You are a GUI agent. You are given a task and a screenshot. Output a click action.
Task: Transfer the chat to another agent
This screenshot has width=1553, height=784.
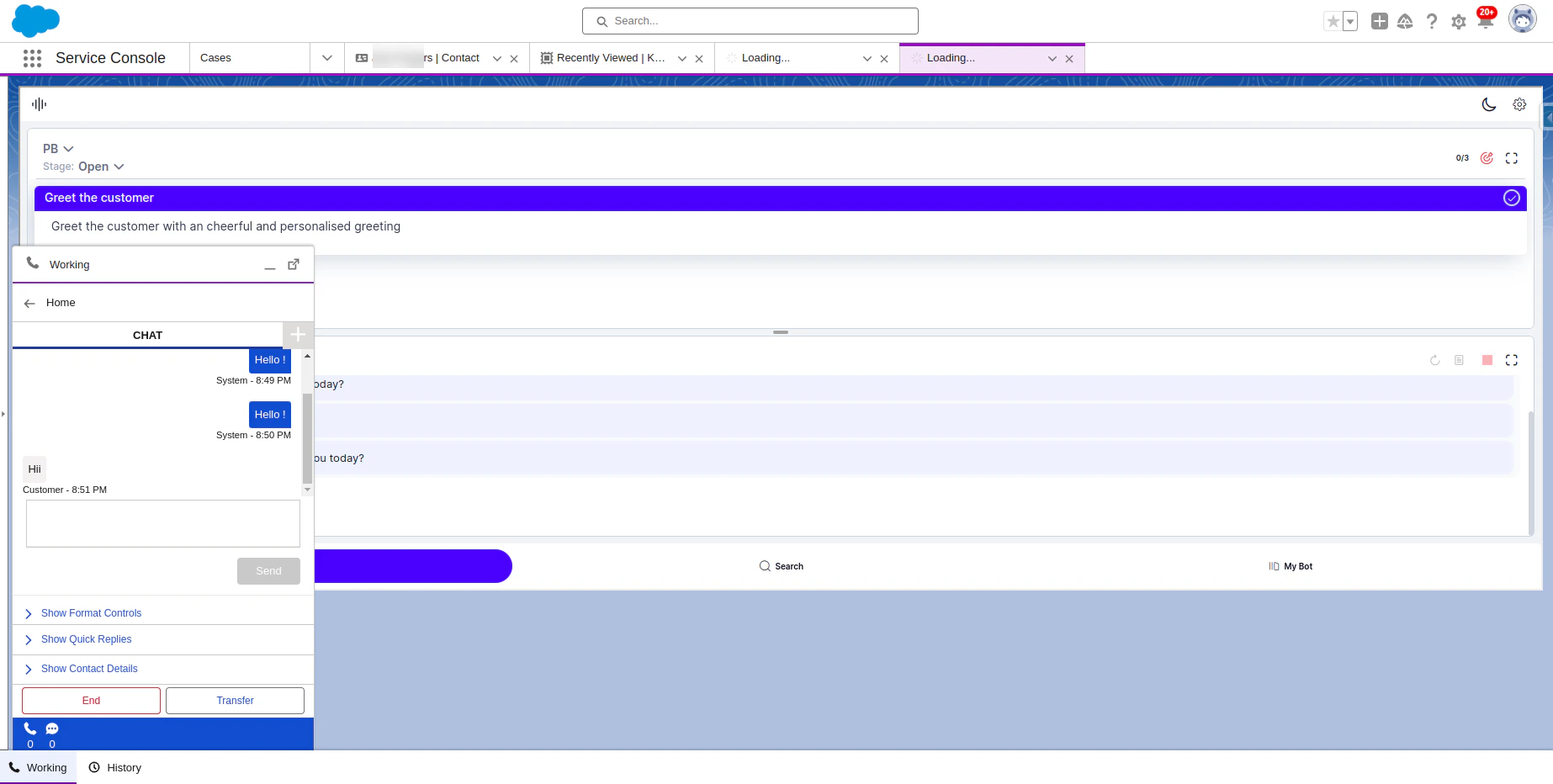pos(235,700)
